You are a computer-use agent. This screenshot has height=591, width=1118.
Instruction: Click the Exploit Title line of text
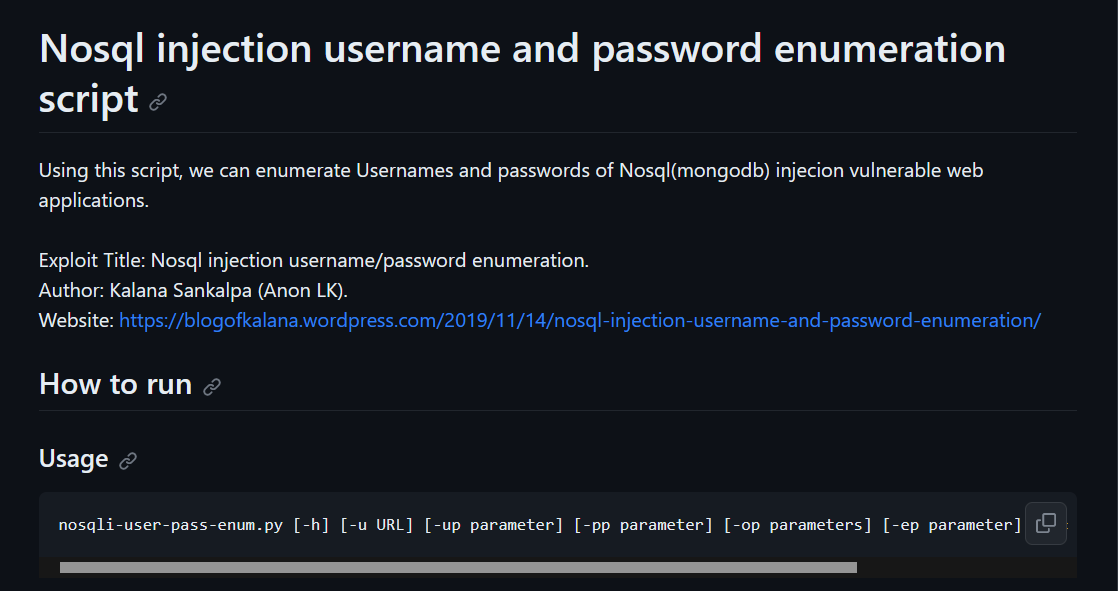314,260
